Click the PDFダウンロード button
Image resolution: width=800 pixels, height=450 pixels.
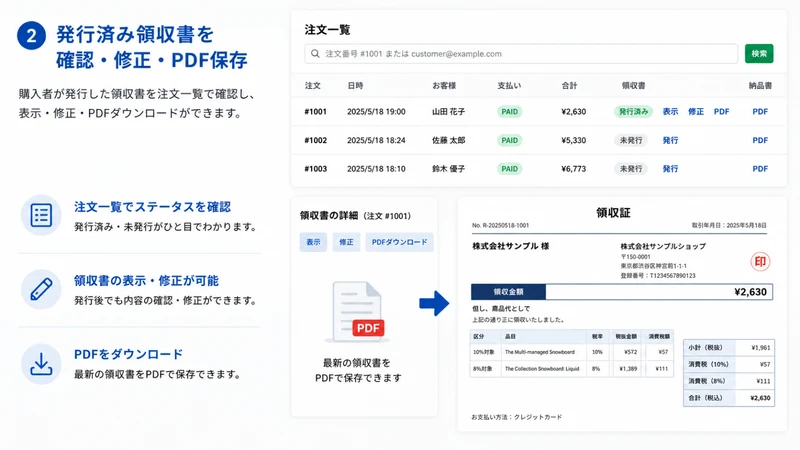pyautogui.click(x=399, y=242)
